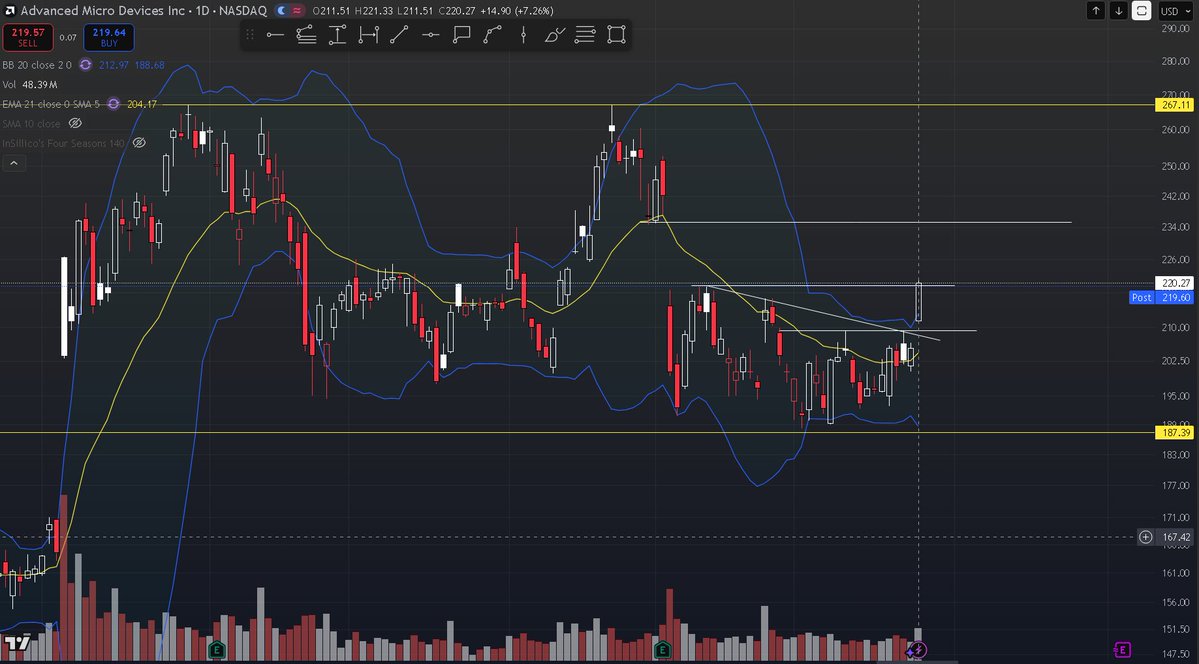Click the 187.39 yellow price label

tap(1175, 432)
